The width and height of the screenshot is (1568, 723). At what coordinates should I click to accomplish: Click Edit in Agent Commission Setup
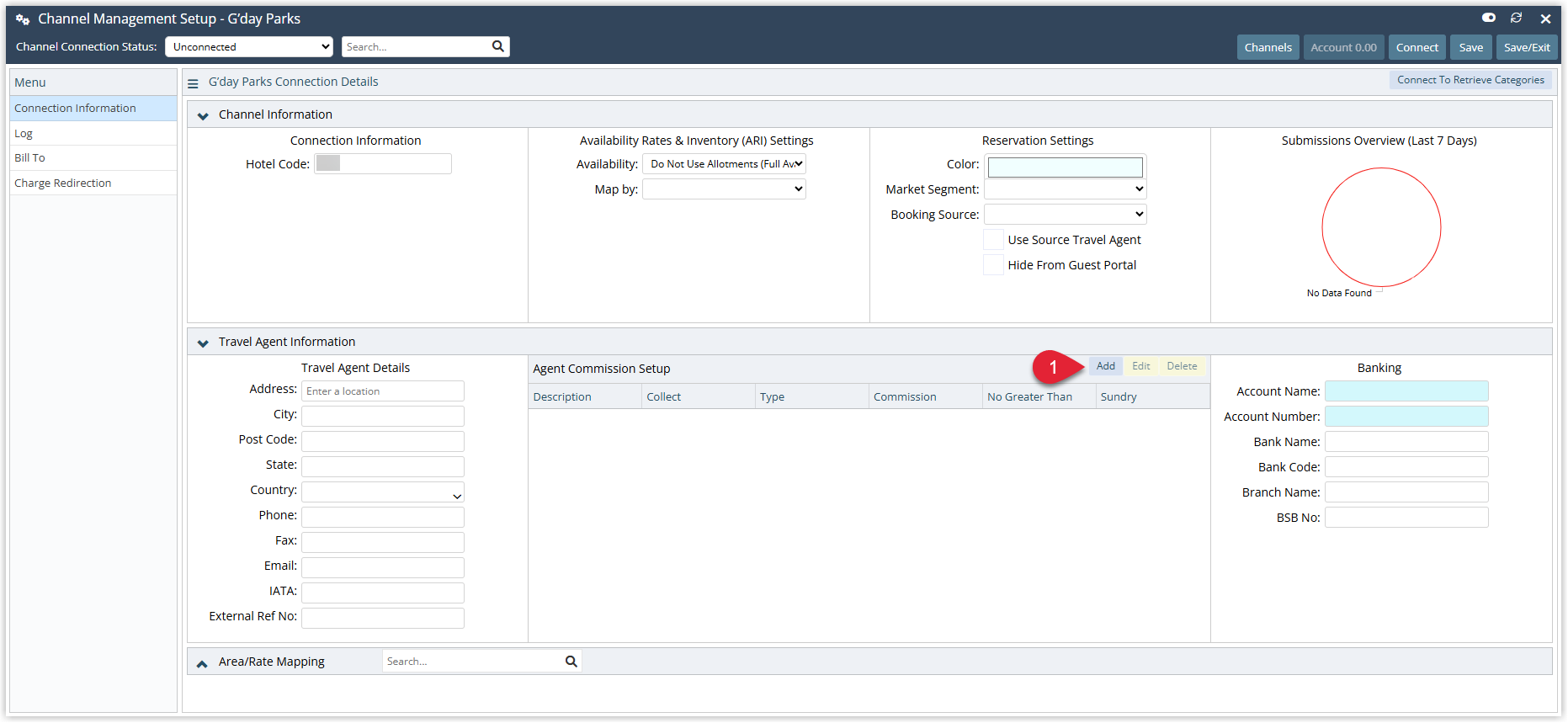[1140, 366]
